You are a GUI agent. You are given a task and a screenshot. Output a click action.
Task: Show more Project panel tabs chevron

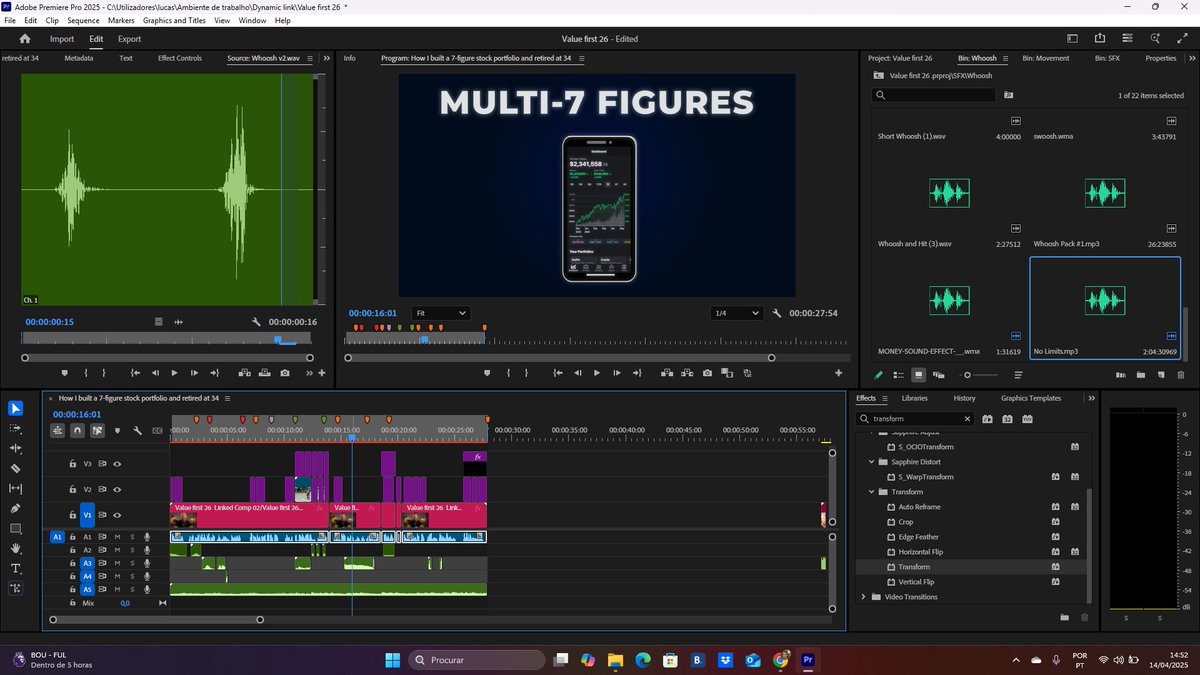click(1191, 58)
